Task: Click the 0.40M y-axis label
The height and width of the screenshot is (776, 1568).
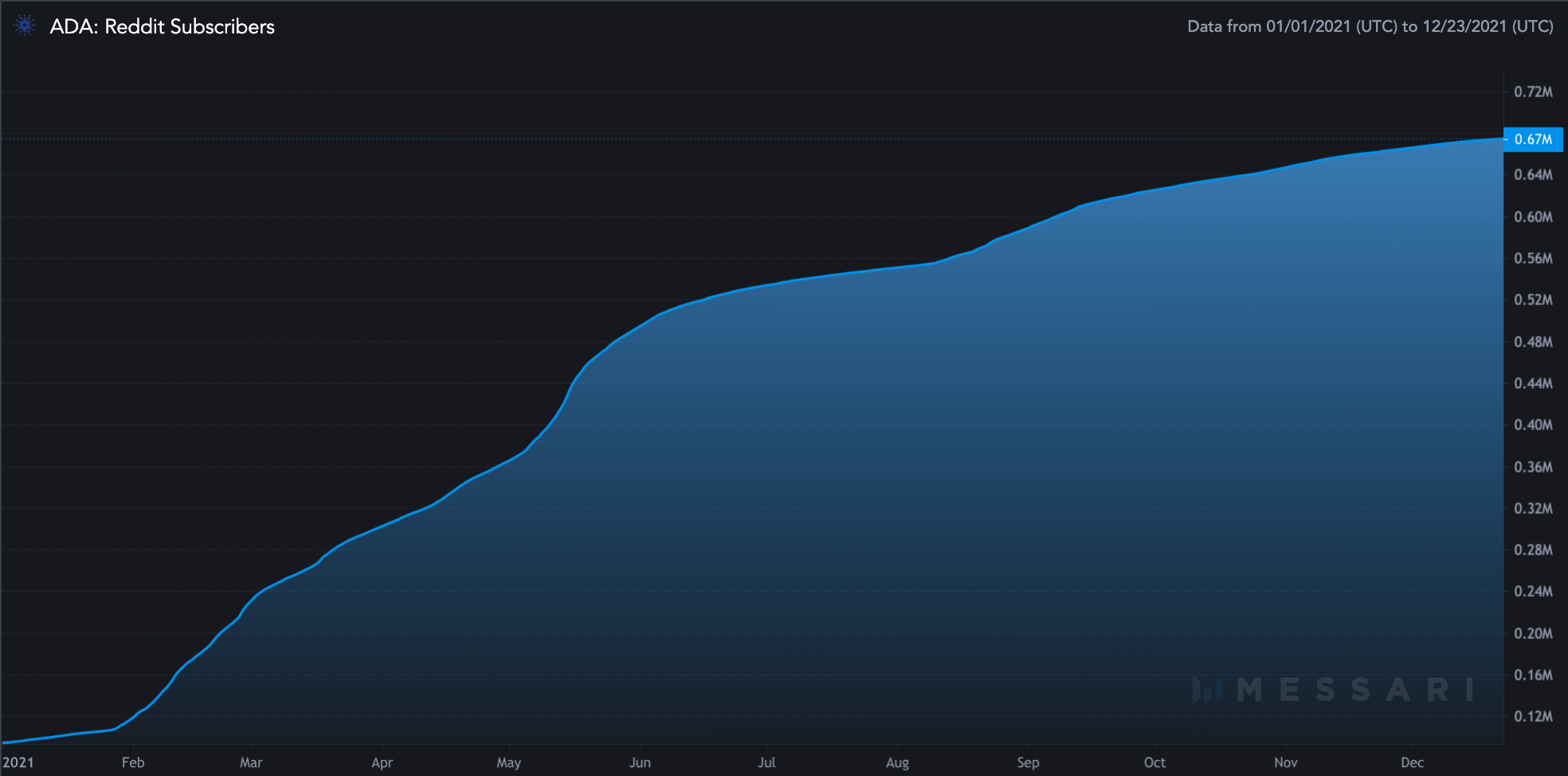Action: tap(1533, 425)
